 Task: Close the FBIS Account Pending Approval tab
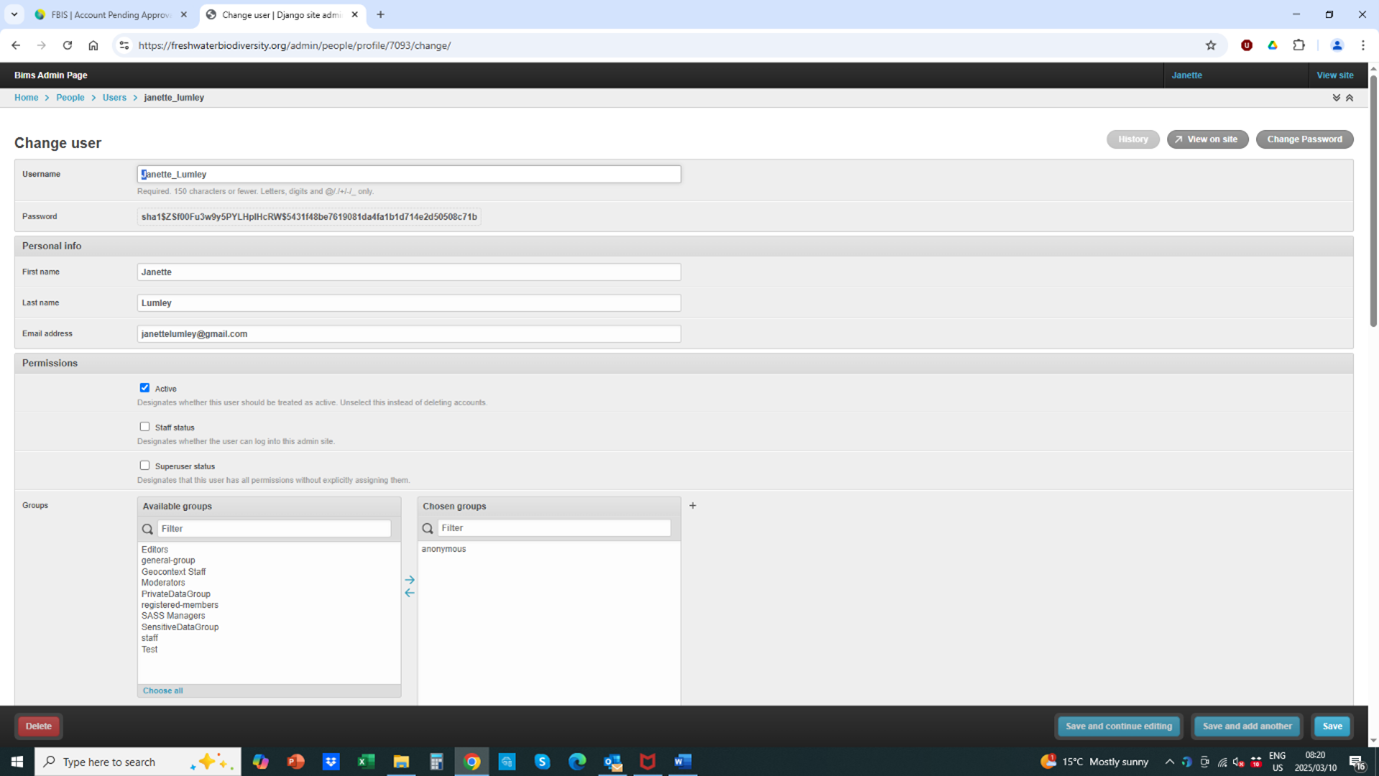tap(184, 15)
